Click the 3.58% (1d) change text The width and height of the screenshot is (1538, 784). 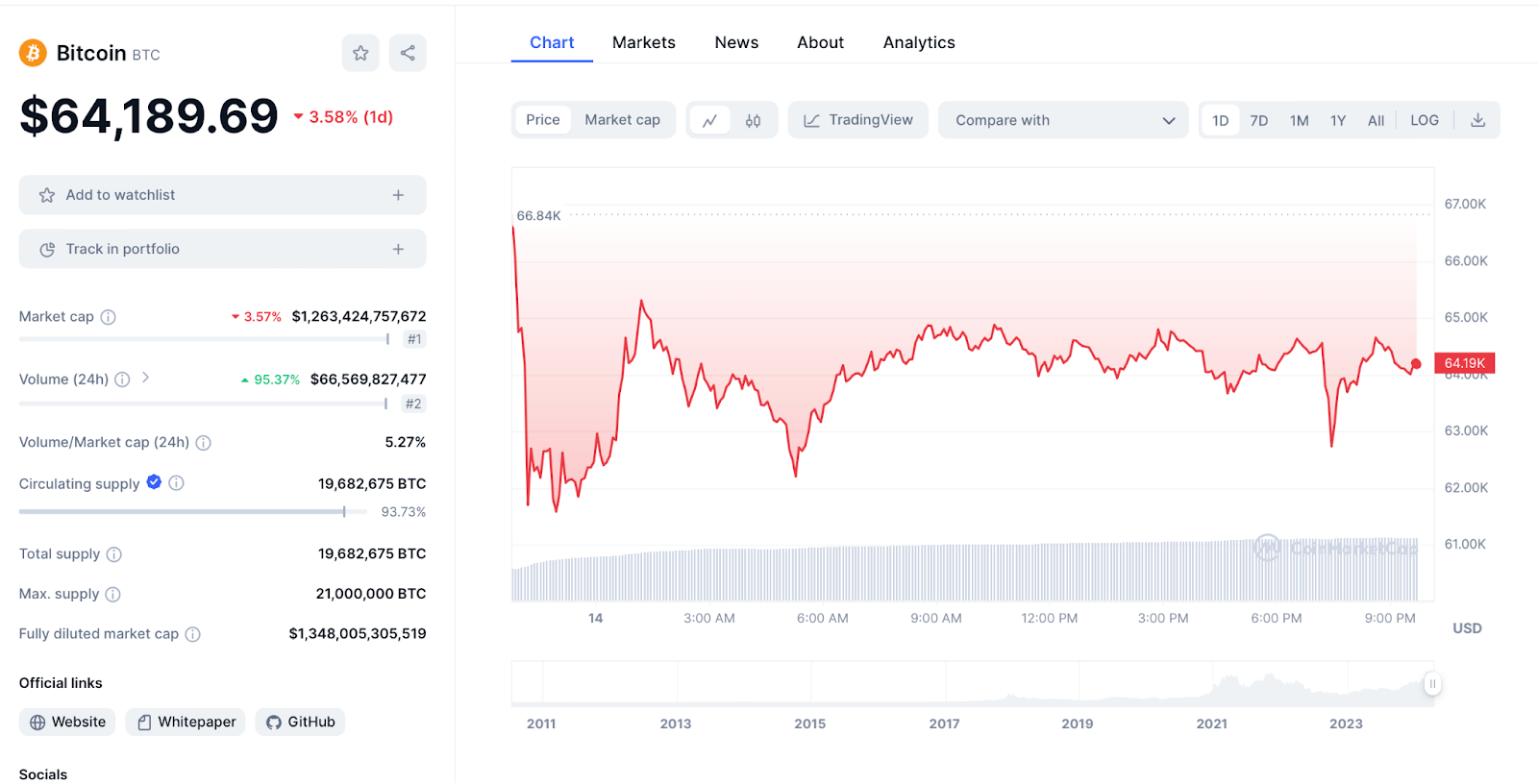351,117
